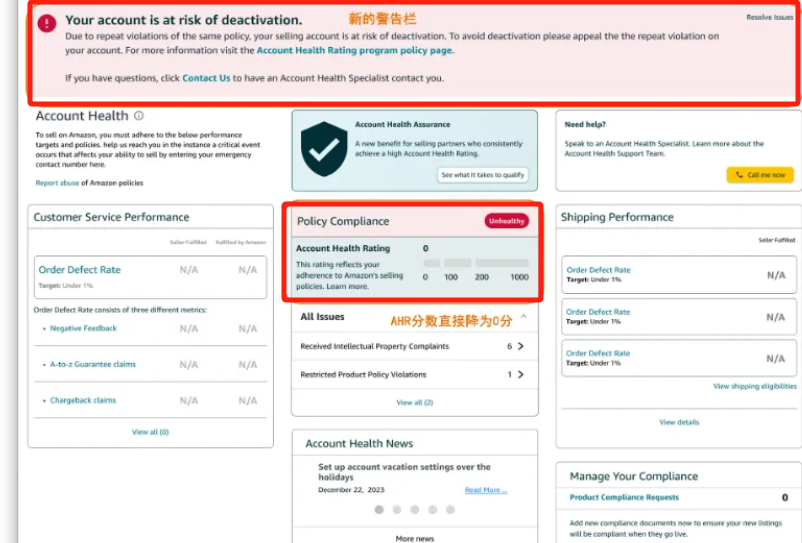Viewport: 802px width, 543px height.
Task: Click the Account Health Rating value 0
Action: [x=426, y=248]
